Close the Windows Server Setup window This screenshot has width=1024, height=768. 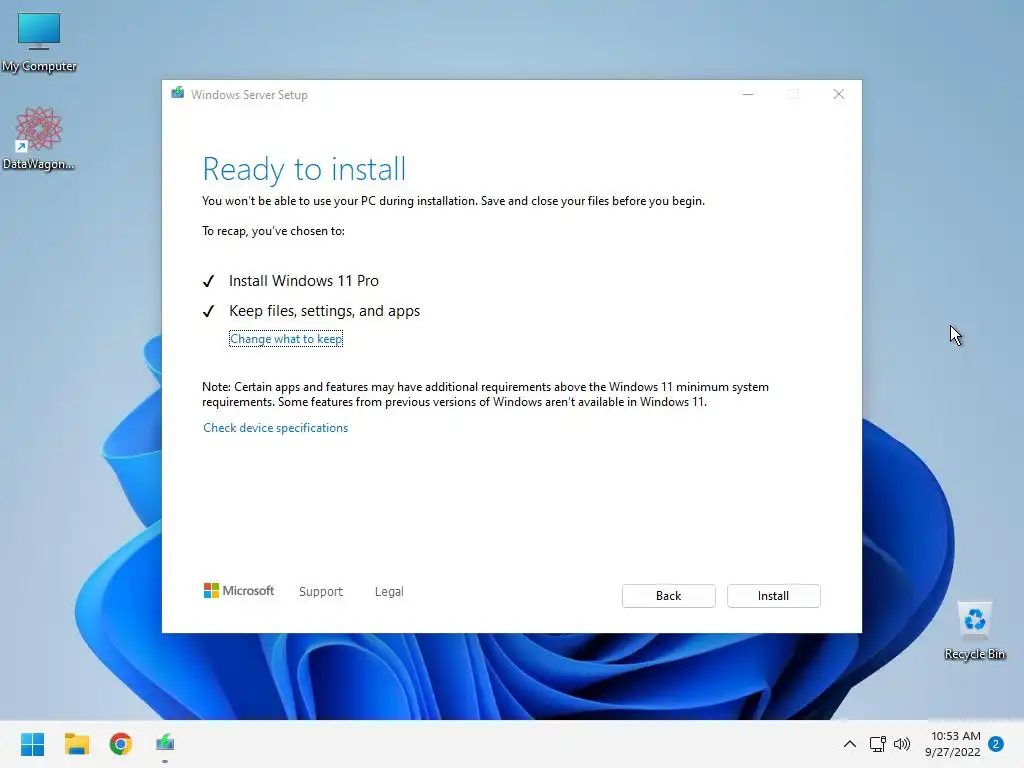click(x=839, y=95)
